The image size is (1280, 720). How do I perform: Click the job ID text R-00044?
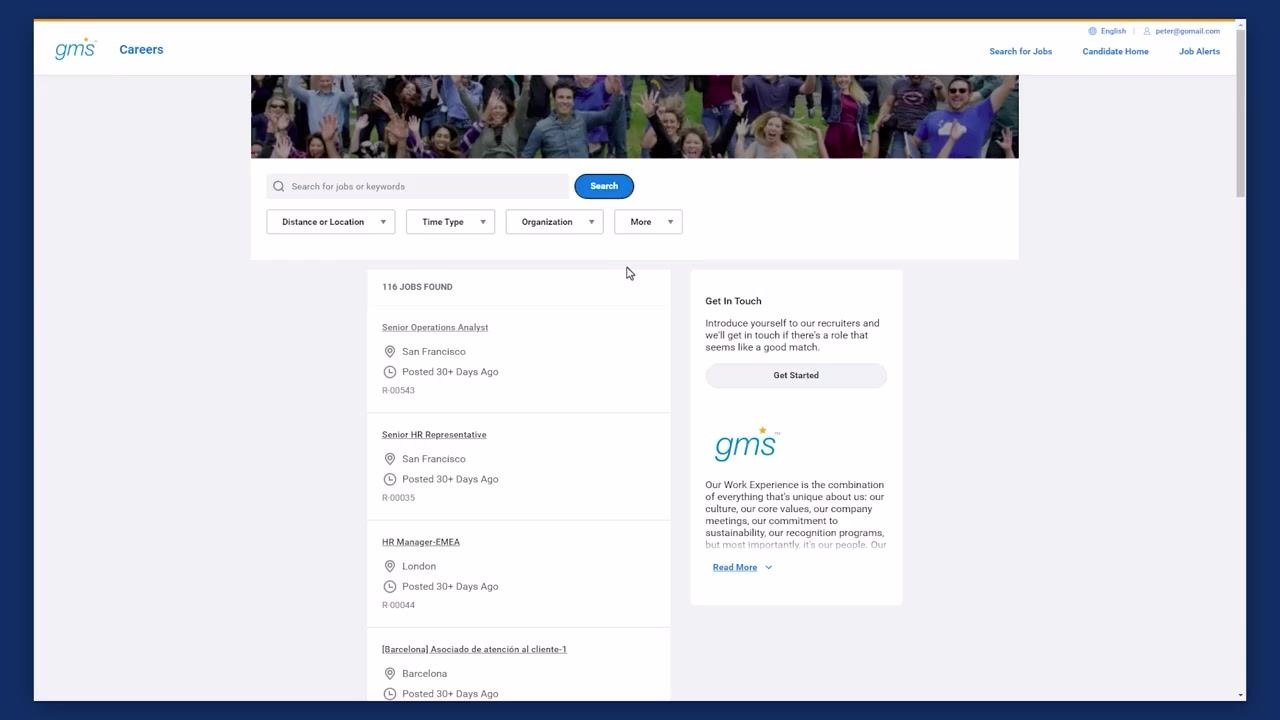point(398,605)
